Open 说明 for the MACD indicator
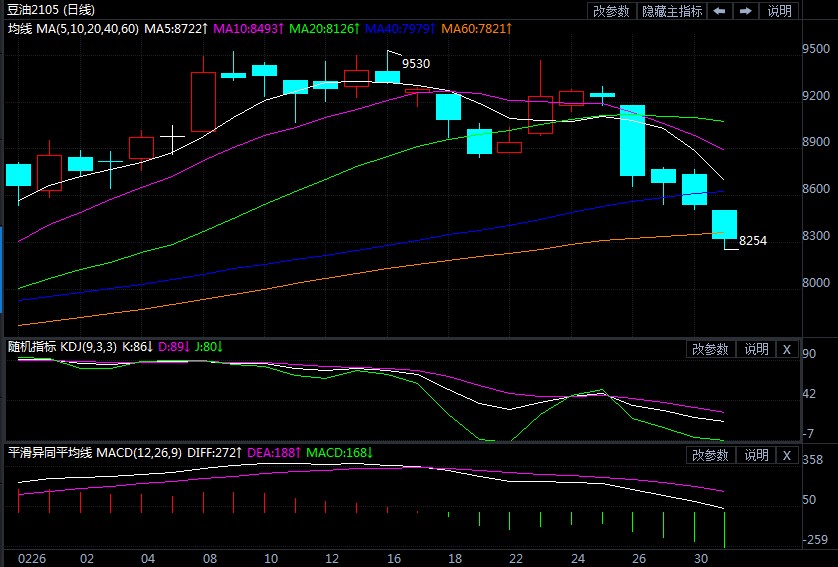This screenshot has width=838, height=567. coord(756,456)
